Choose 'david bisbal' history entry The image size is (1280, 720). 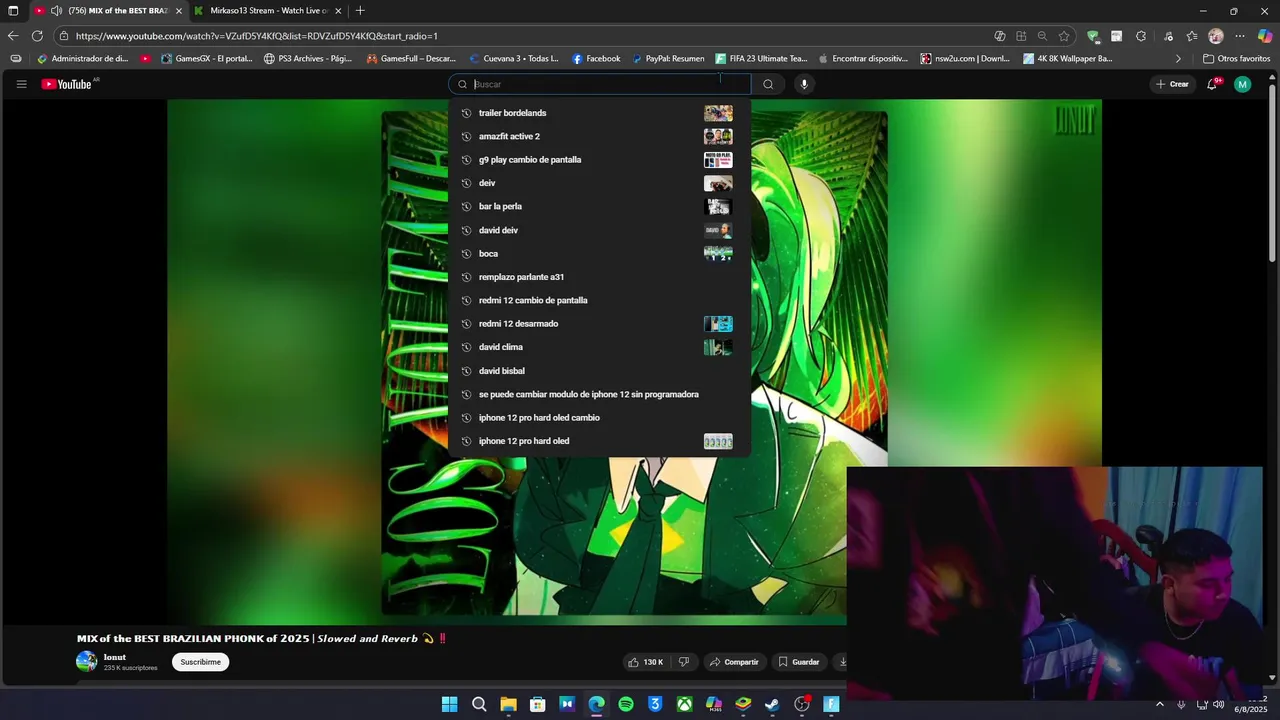[599, 371]
